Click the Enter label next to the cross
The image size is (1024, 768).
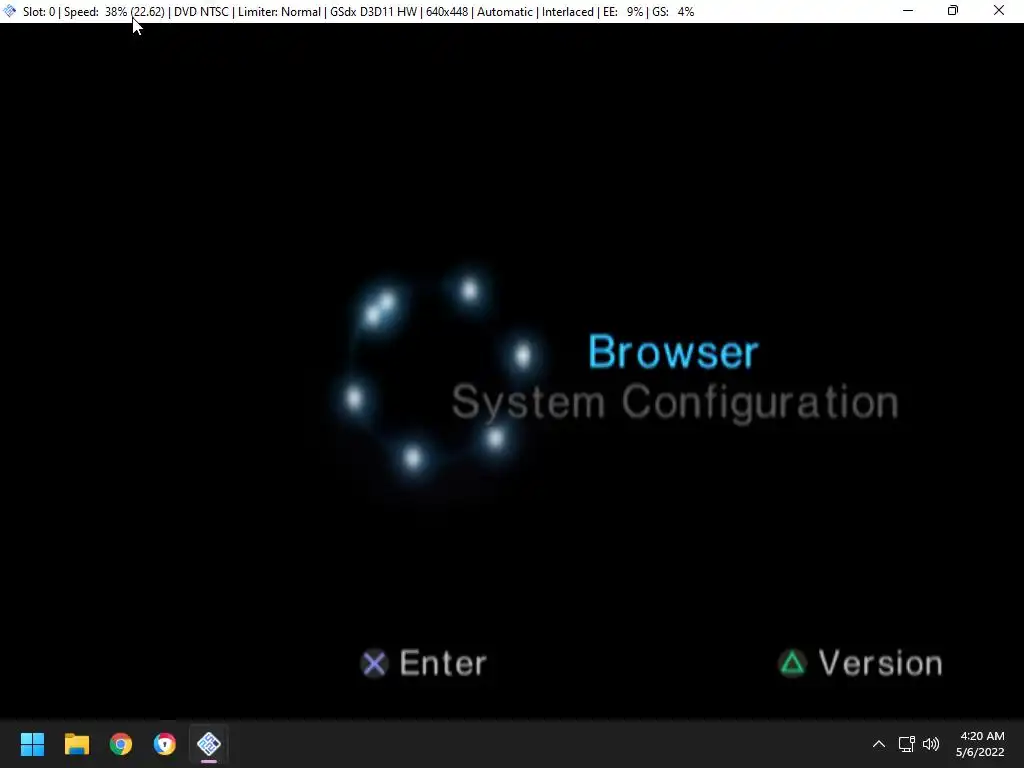[443, 664]
